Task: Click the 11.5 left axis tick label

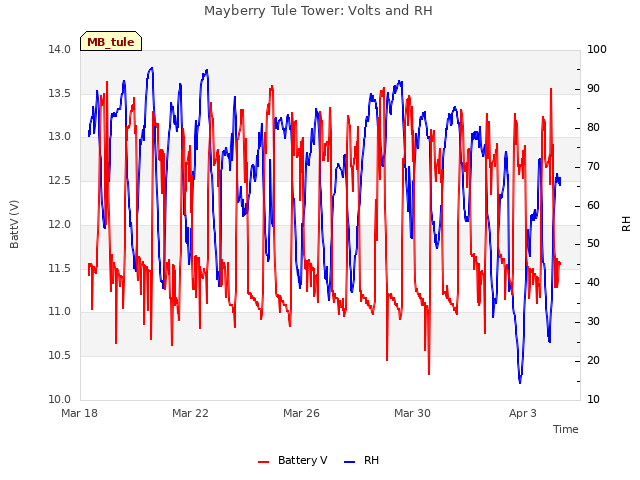Action: coord(60,269)
